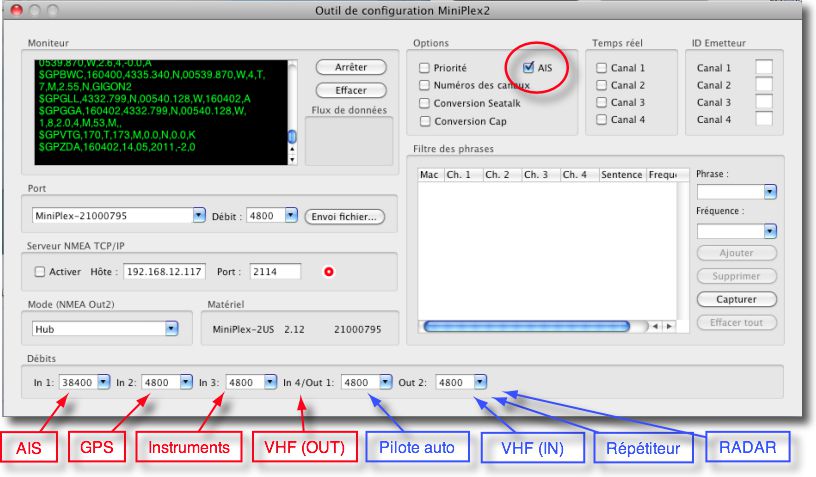Screen dimensions: 816x477
Task: Click the monitor scroll down arrow
Action: pyautogui.click(x=292, y=160)
